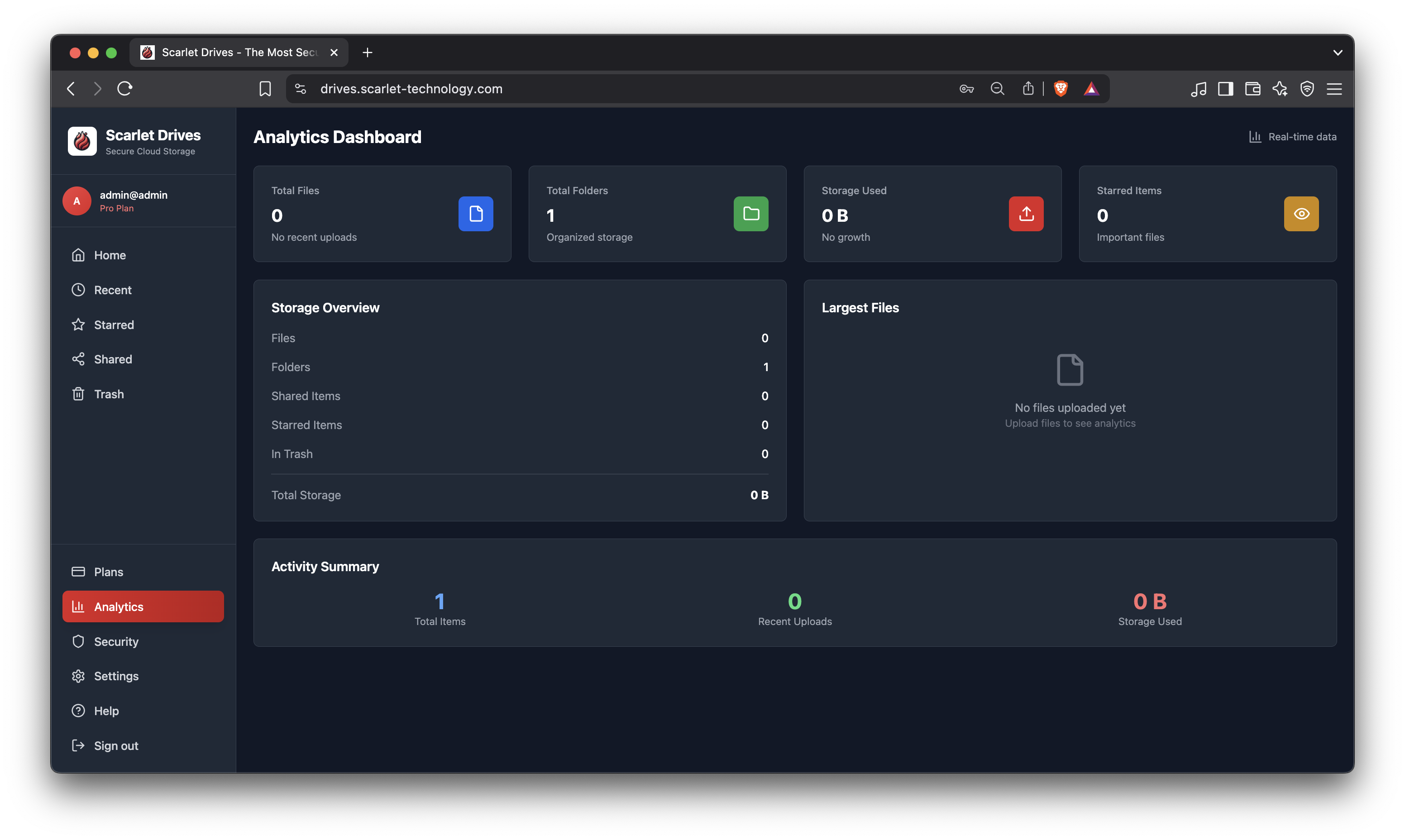This screenshot has width=1405, height=840.
Task: Sign out of the account
Action: tap(143, 745)
